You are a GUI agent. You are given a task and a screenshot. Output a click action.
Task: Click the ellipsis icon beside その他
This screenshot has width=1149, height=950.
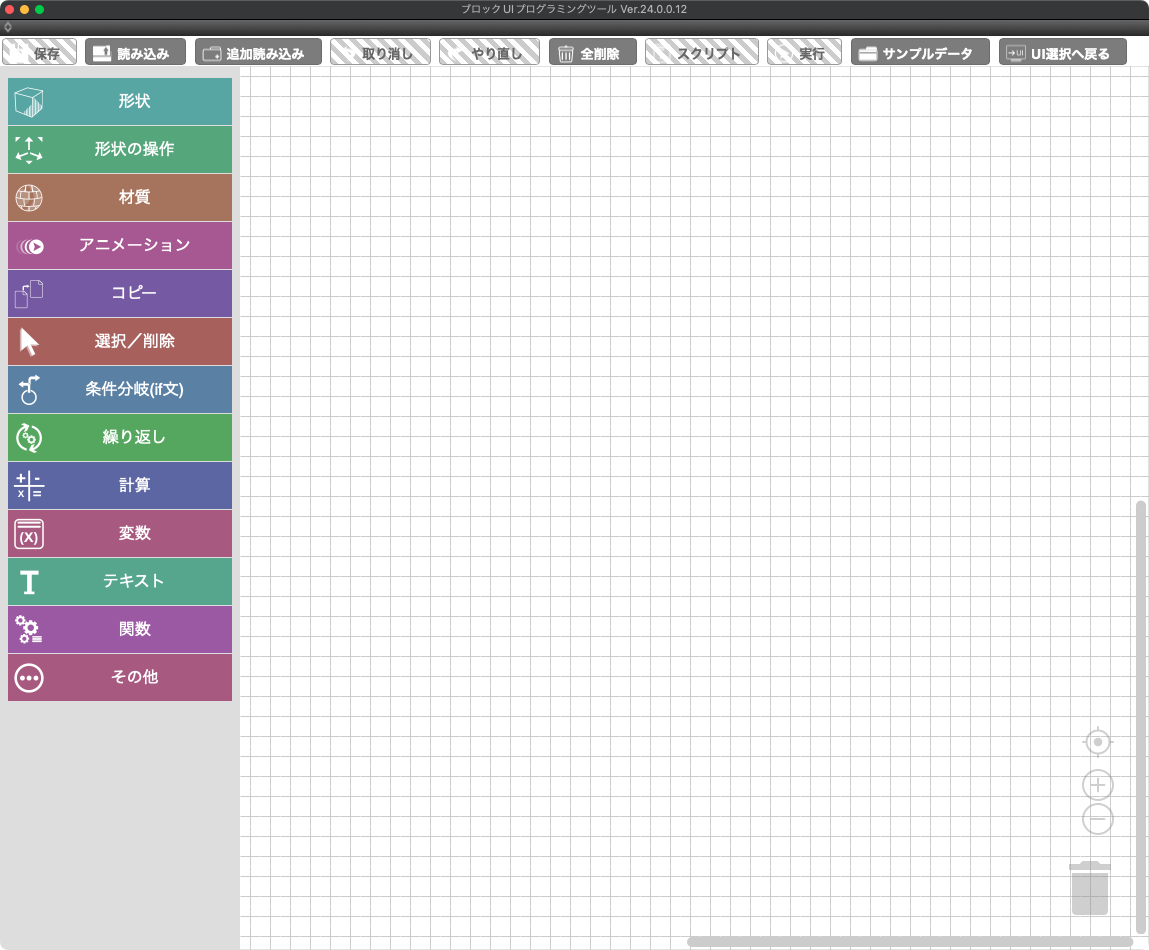29,678
